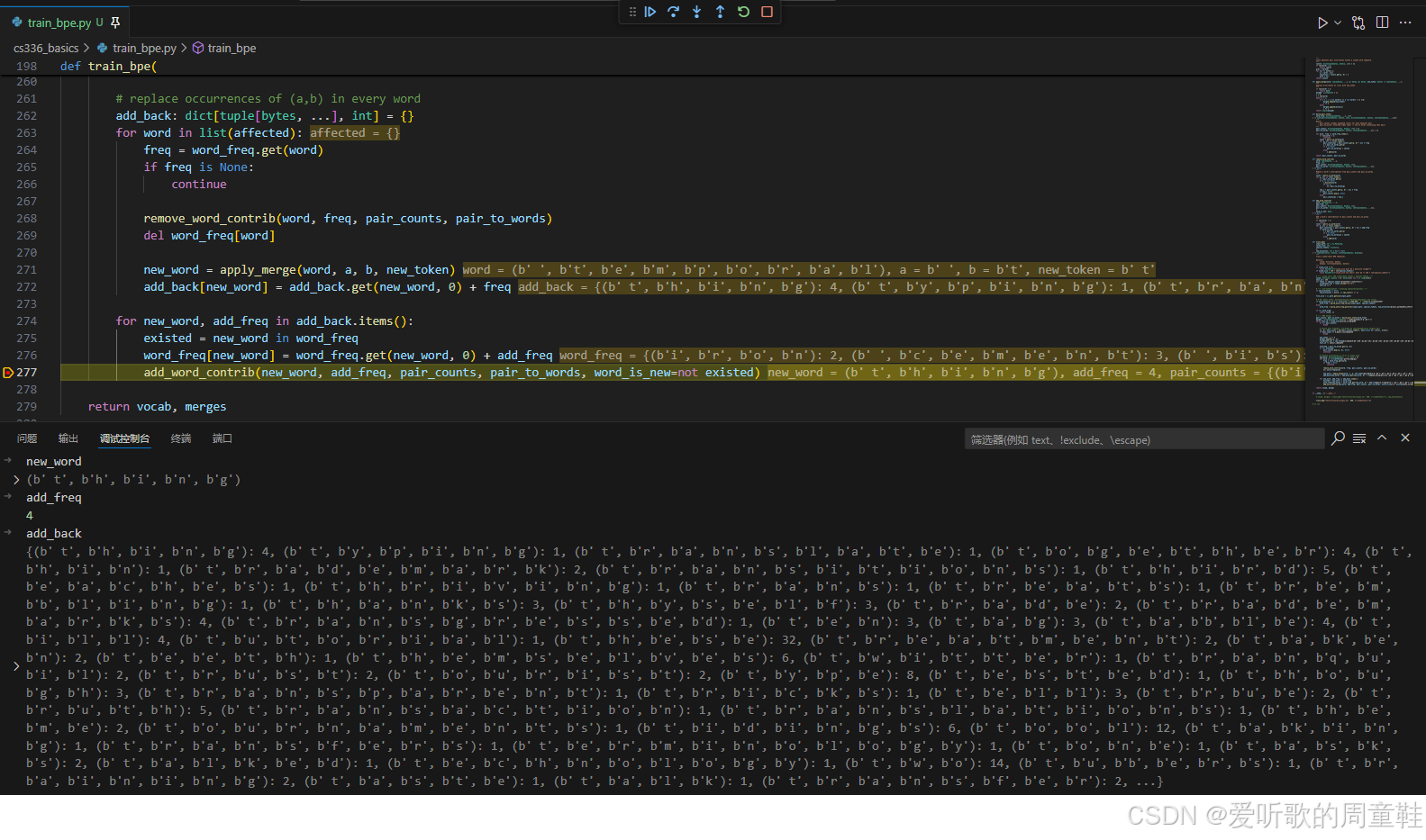This screenshot has width=1426, height=840.
Task: Open the editor's More Actions menu
Action: point(1405,23)
